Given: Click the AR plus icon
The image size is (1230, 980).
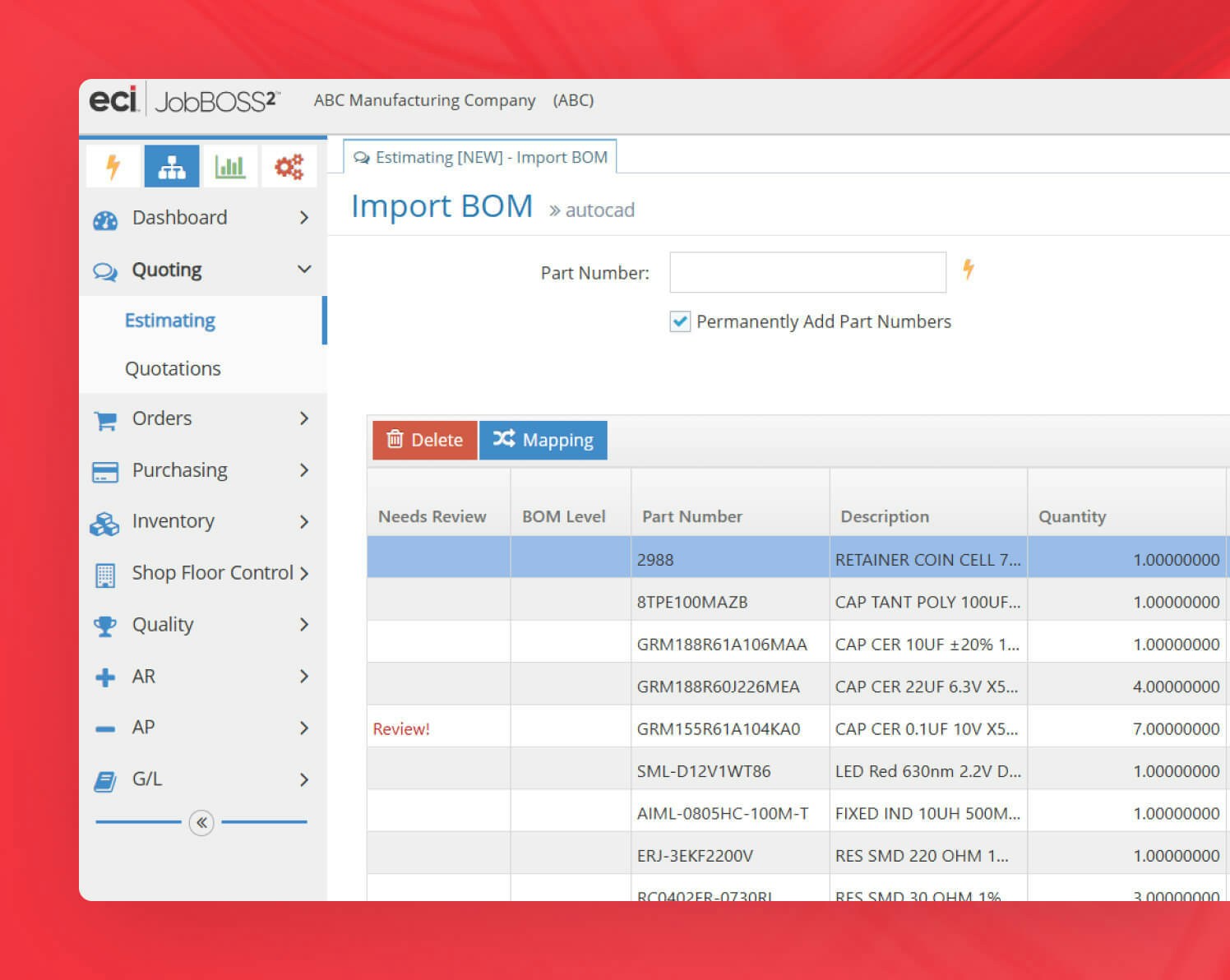Looking at the screenshot, I should (105, 677).
